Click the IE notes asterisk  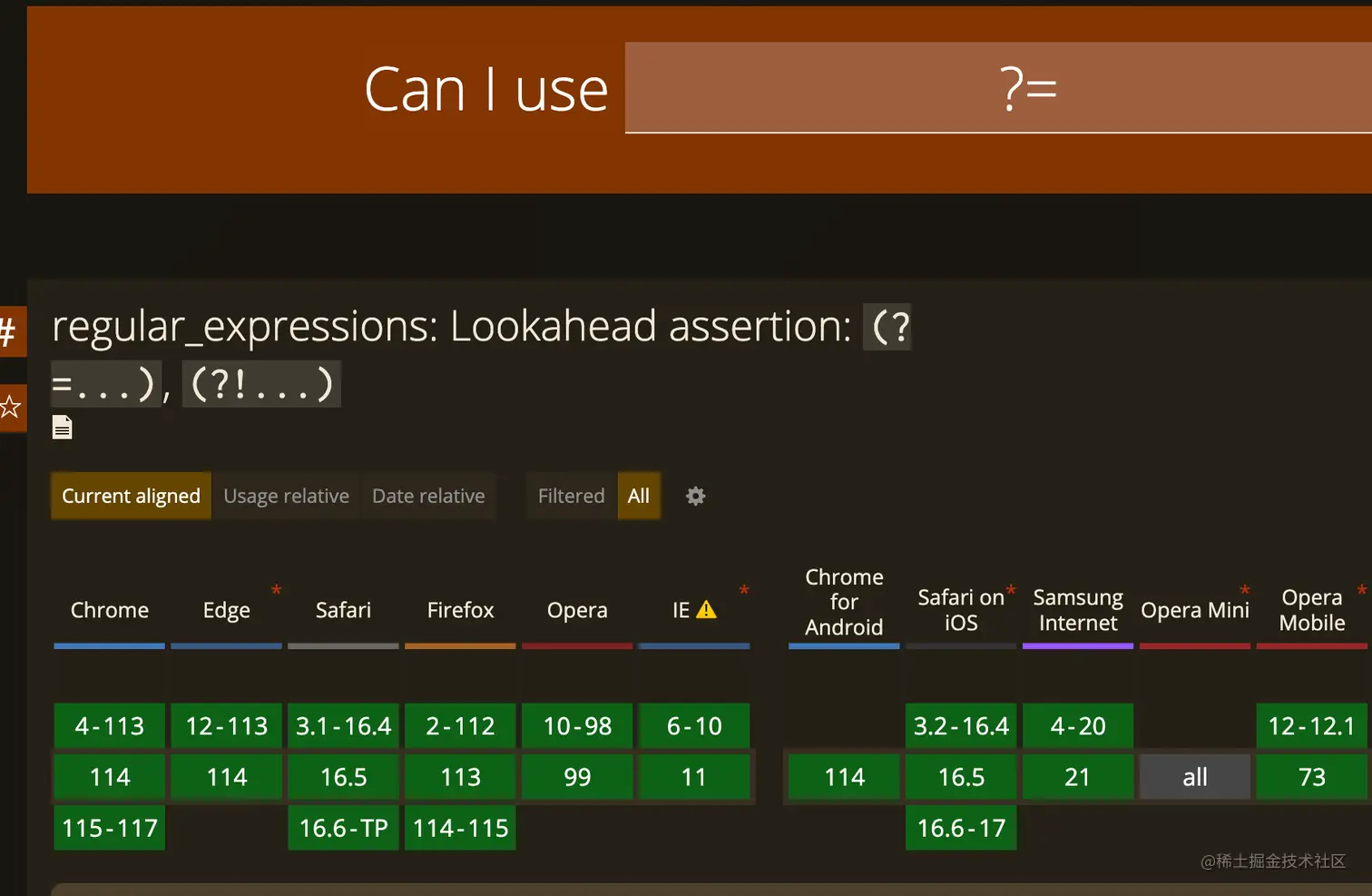(x=744, y=591)
